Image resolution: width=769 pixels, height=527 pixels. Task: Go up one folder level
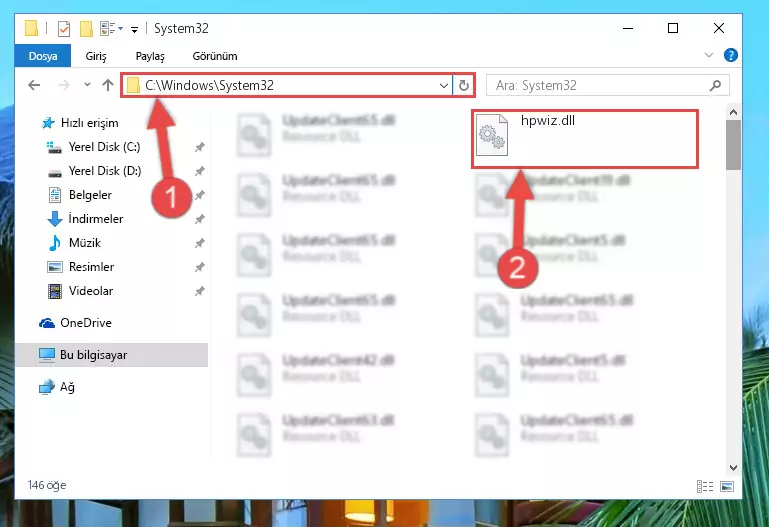(108, 85)
